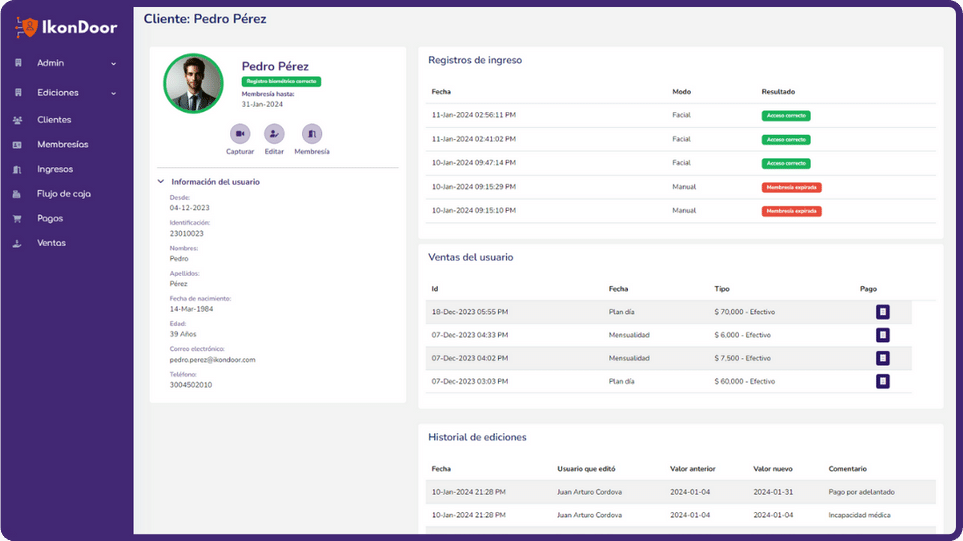Open payment receipt for 18-Dec-2023 sale
This screenshot has height=541, width=963.
coord(883,312)
